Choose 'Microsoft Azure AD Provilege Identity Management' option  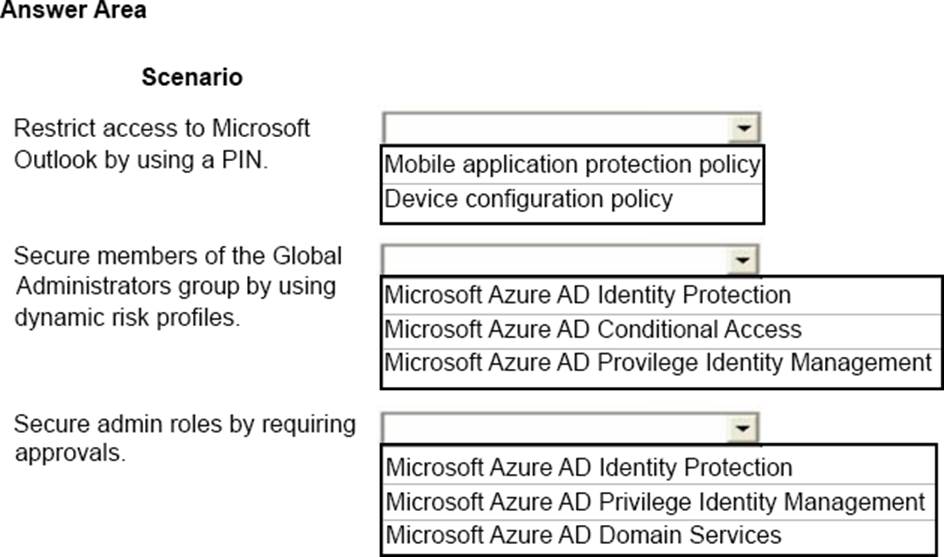(658, 363)
